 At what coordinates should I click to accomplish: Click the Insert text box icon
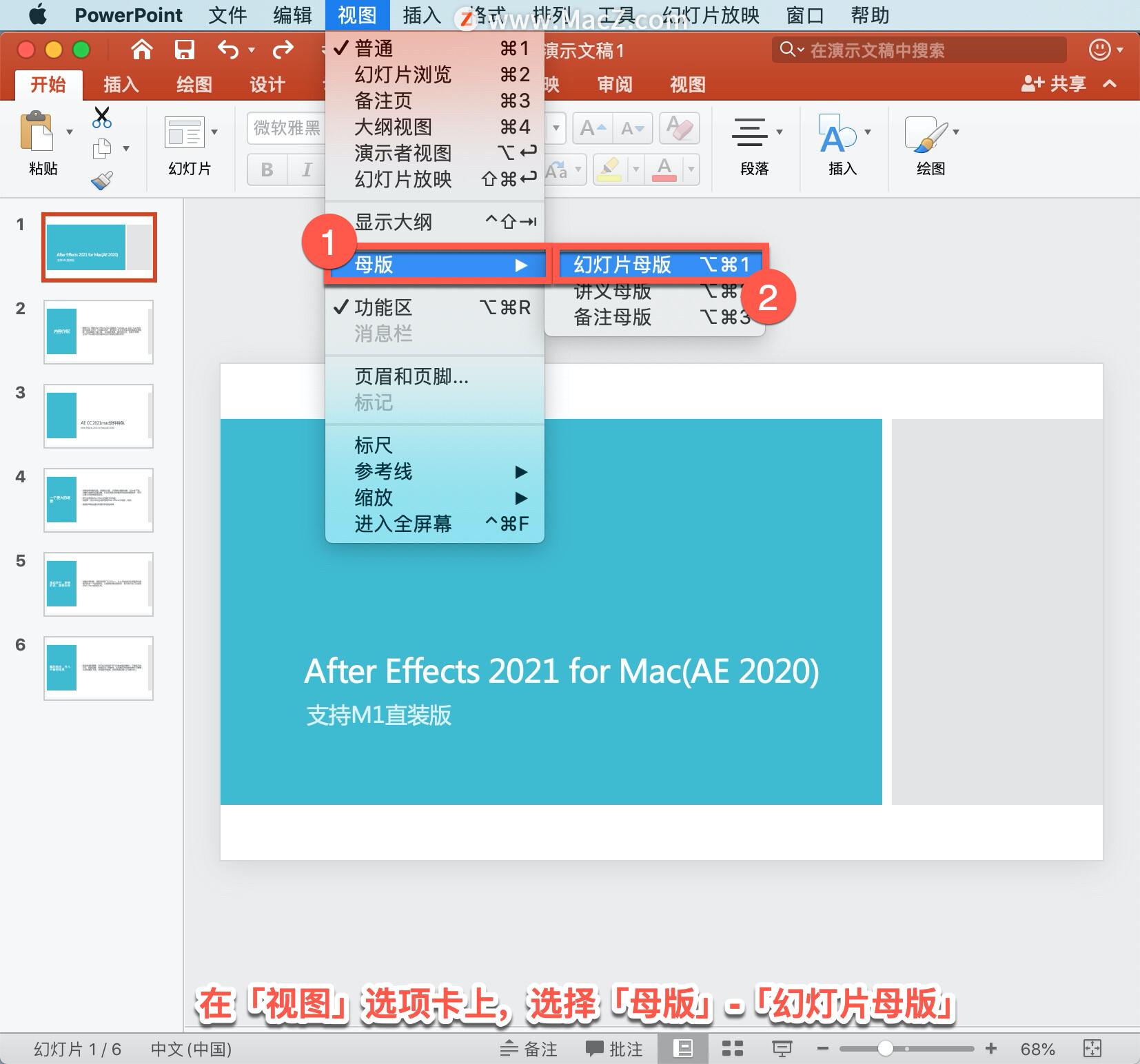[837, 133]
